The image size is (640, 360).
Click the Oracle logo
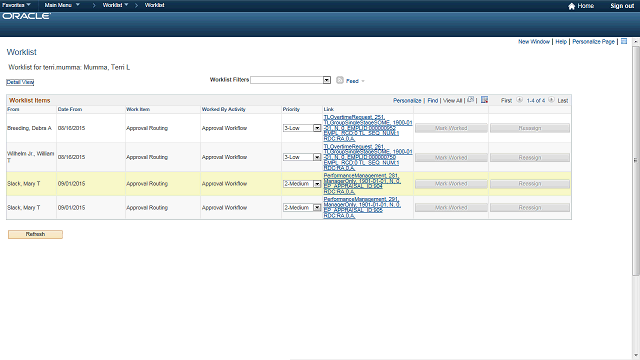(27, 16)
